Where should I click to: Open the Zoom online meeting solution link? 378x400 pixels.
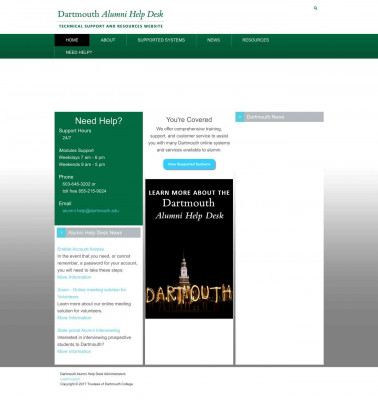pos(92,293)
